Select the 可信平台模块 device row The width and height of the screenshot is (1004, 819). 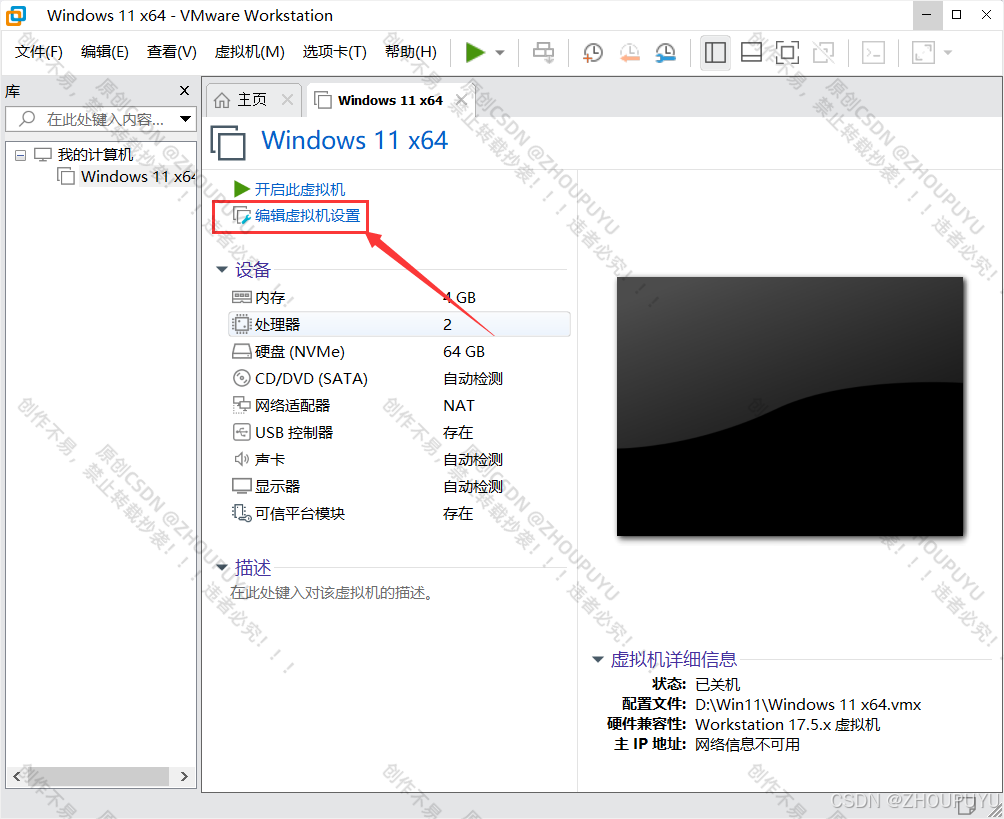pos(400,513)
